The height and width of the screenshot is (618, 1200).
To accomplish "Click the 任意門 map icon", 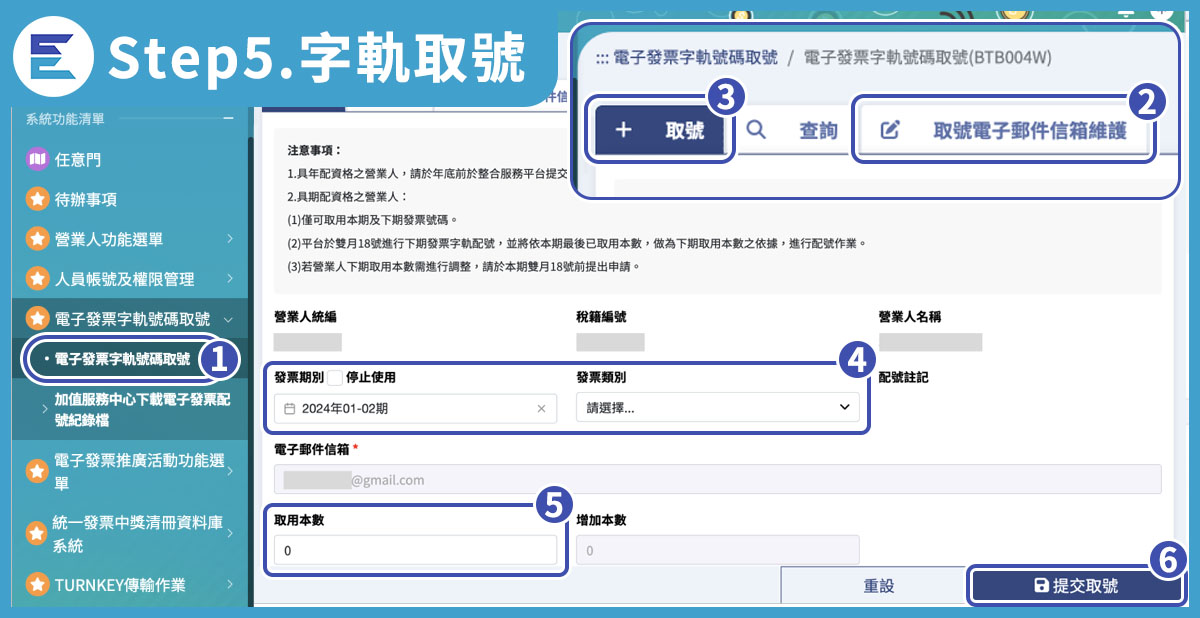I will [37, 159].
